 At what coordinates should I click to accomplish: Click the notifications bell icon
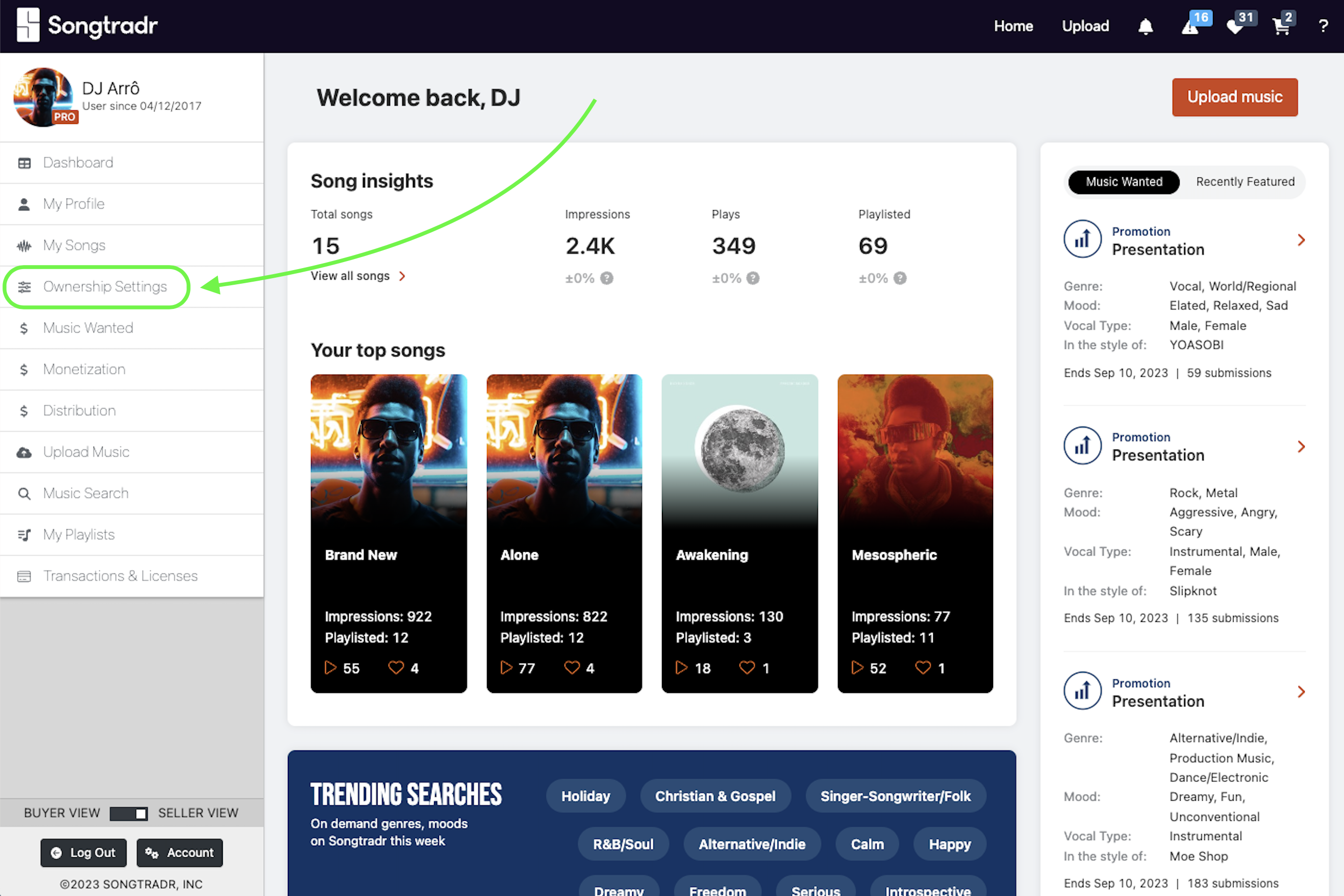(x=1145, y=27)
